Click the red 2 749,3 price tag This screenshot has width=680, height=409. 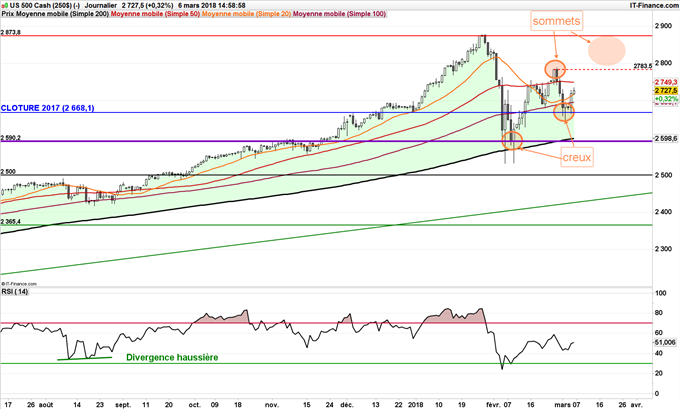click(x=666, y=82)
